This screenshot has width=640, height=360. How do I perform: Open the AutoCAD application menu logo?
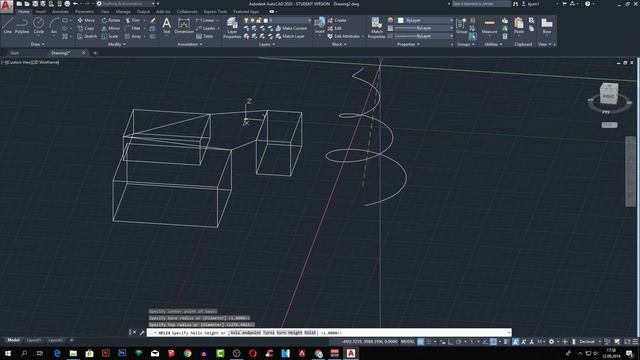(x=6, y=7)
